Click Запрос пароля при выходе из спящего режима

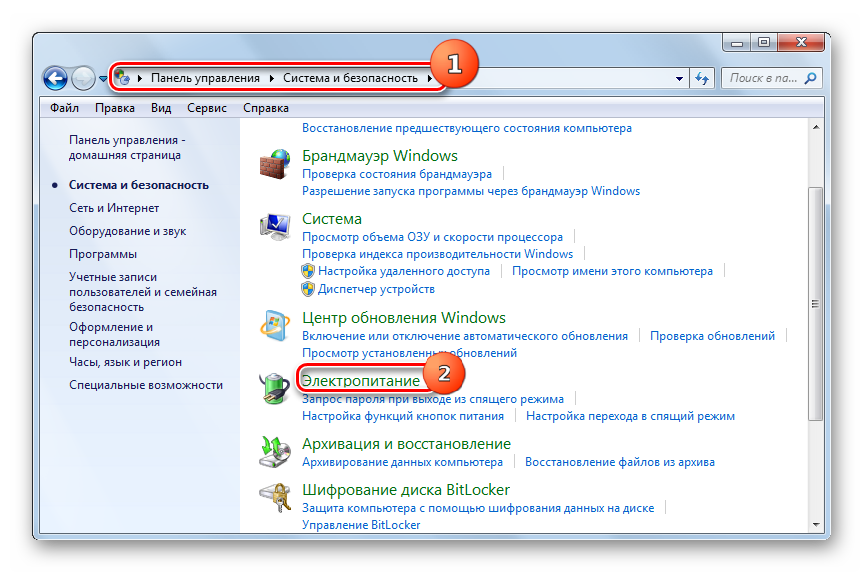[x=433, y=399]
